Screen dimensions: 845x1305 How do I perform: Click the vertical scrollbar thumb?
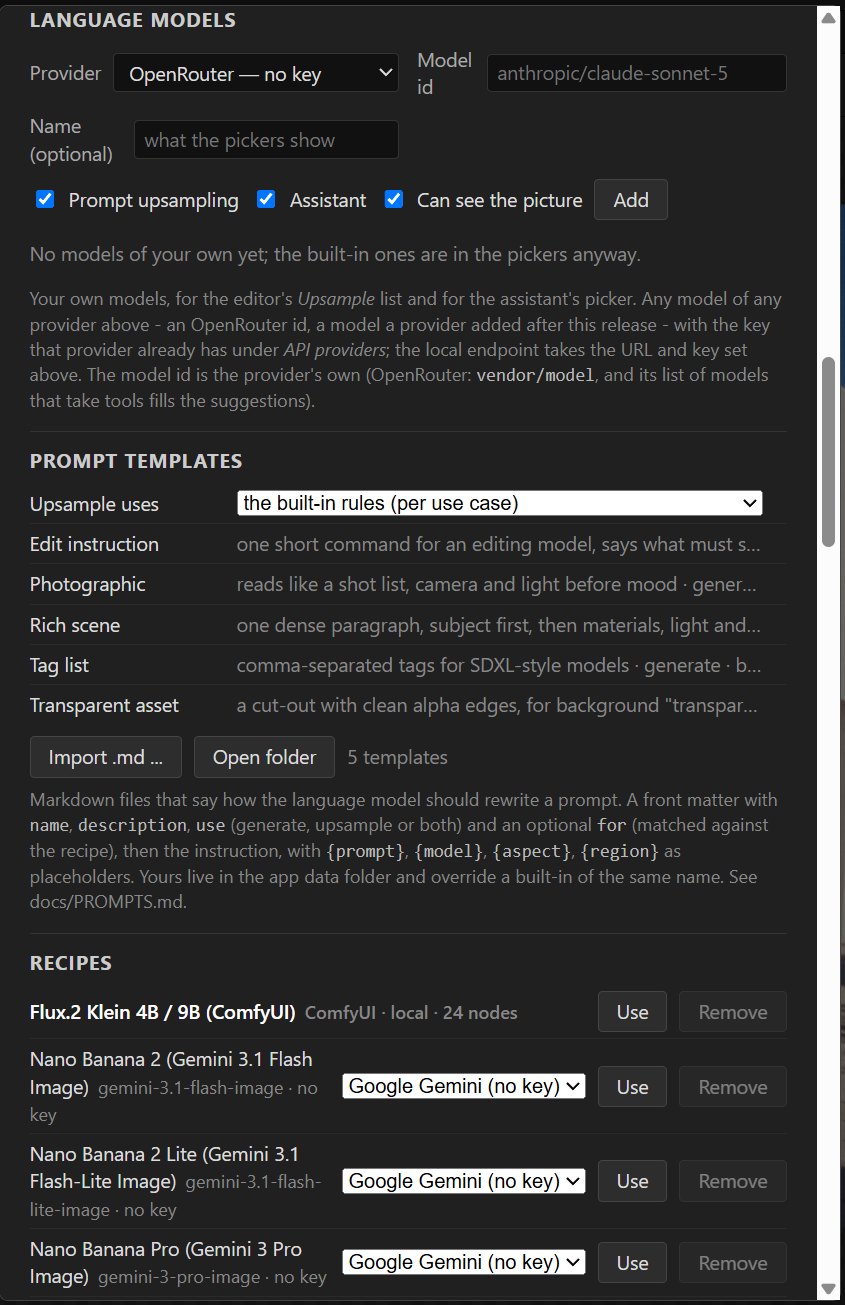pos(828,452)
